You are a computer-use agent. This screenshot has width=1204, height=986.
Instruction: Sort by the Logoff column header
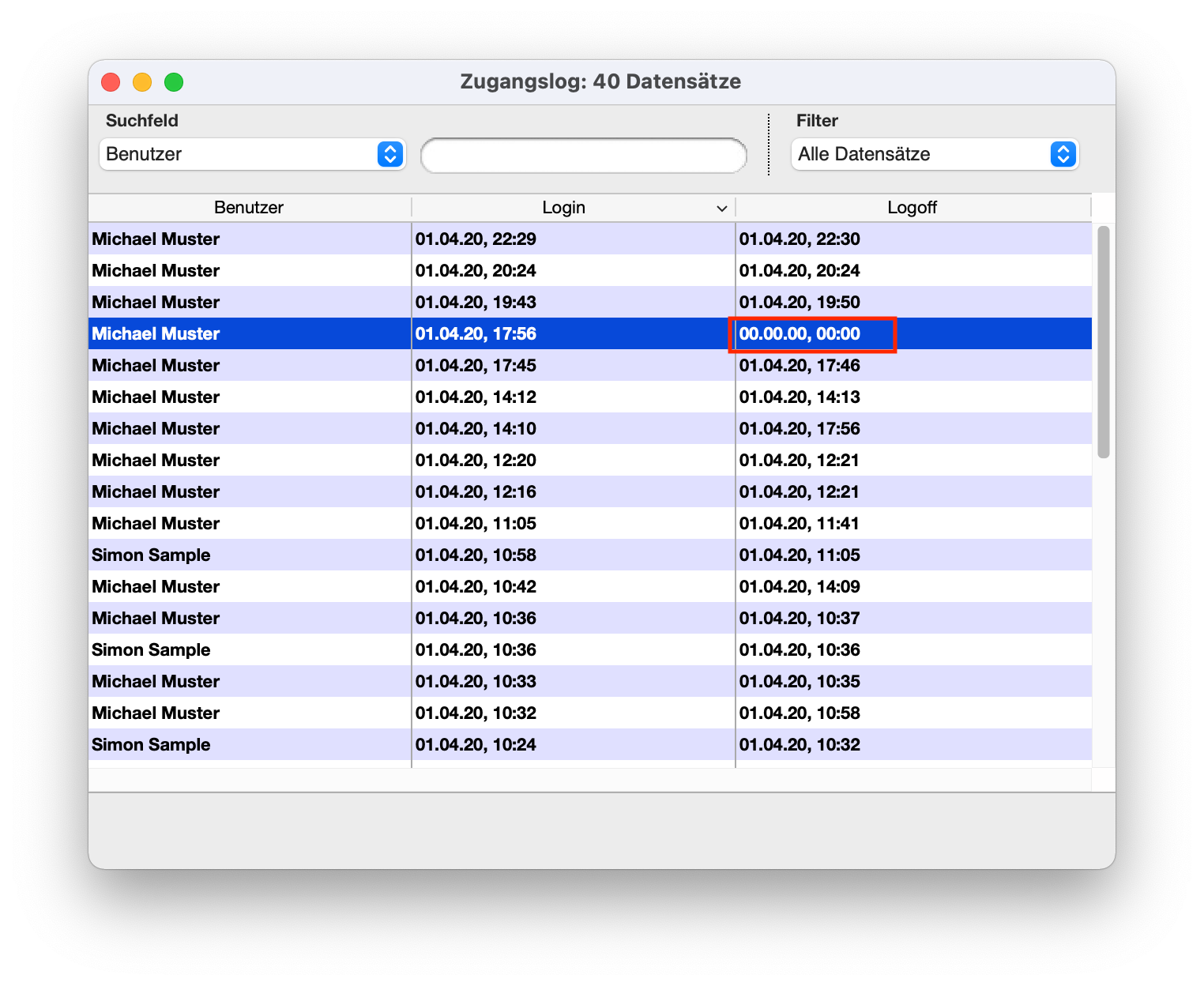[912, 208]
